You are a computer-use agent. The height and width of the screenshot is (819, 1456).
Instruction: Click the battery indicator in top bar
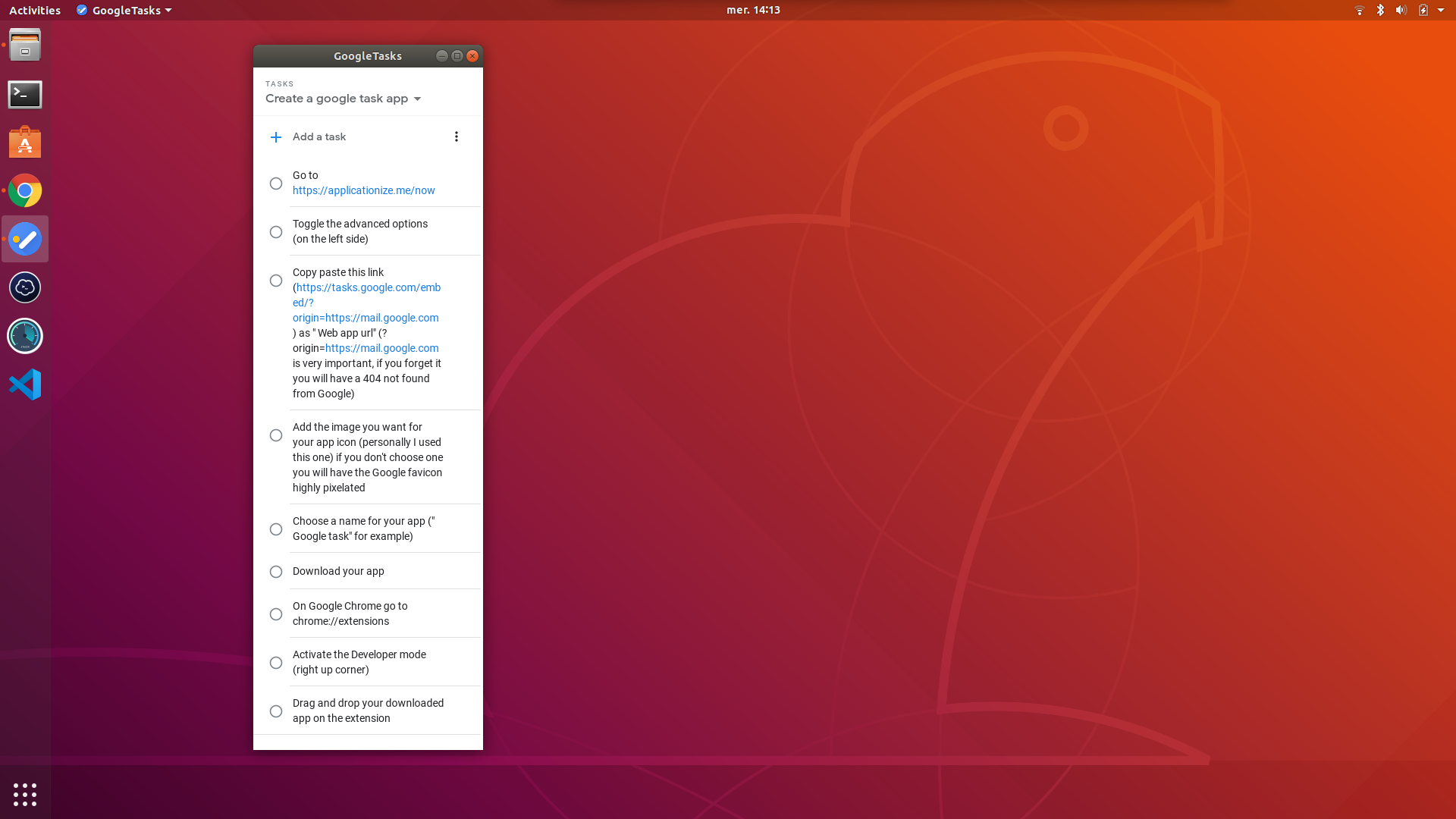coord(1423,10)
